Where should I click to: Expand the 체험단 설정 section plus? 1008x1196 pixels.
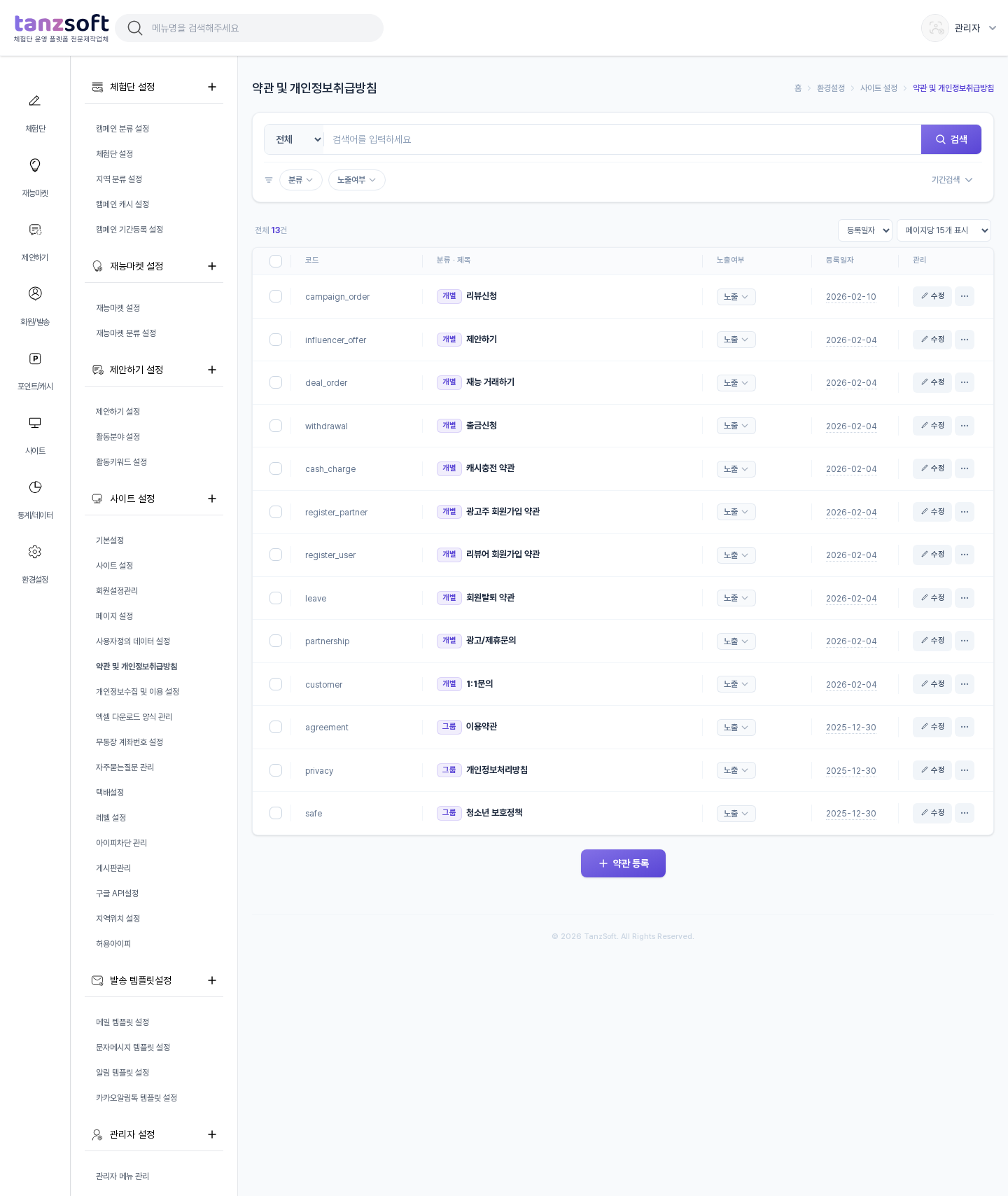click(212, 87)
